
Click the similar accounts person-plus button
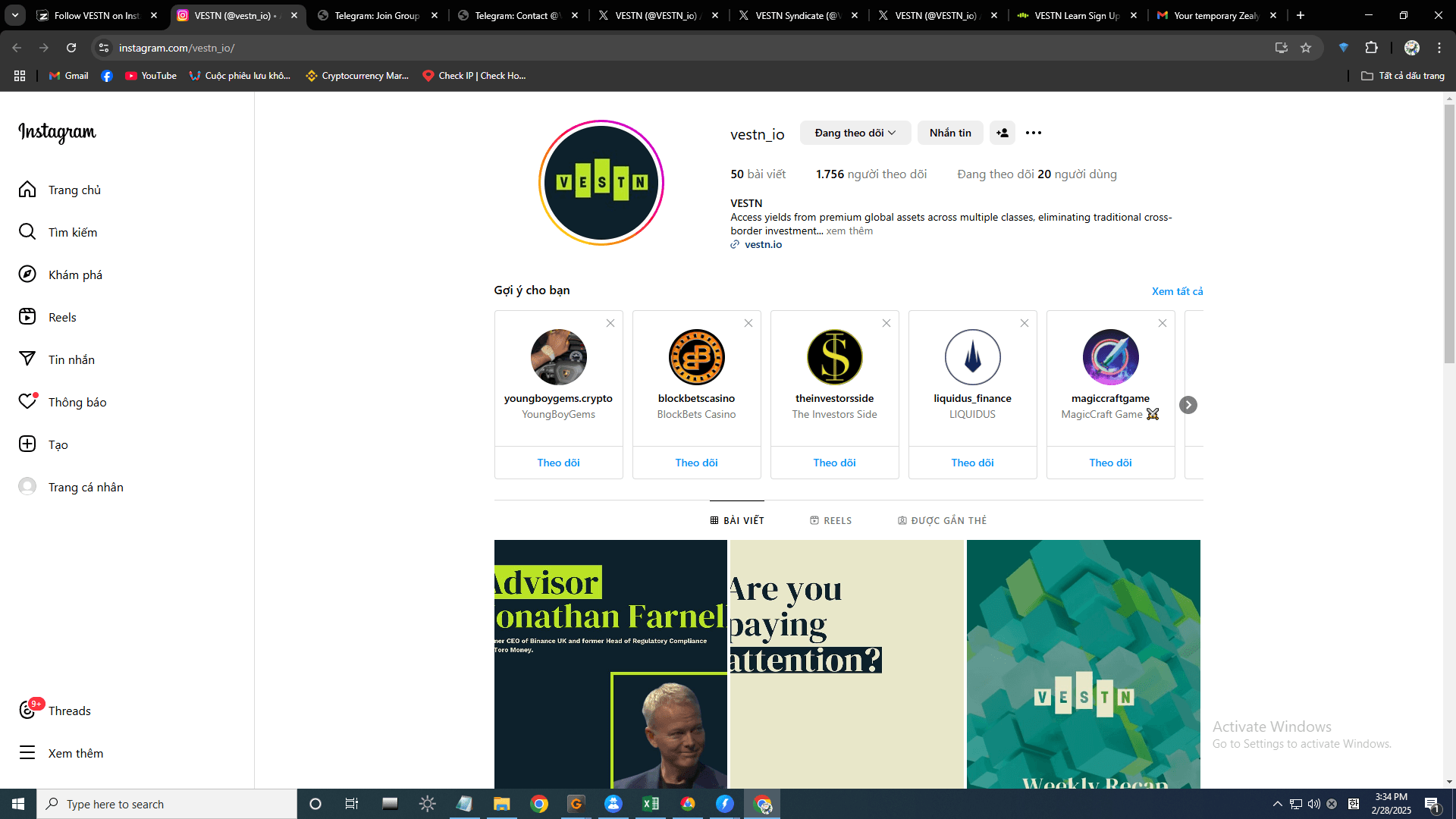click(x=1002, y=133)
